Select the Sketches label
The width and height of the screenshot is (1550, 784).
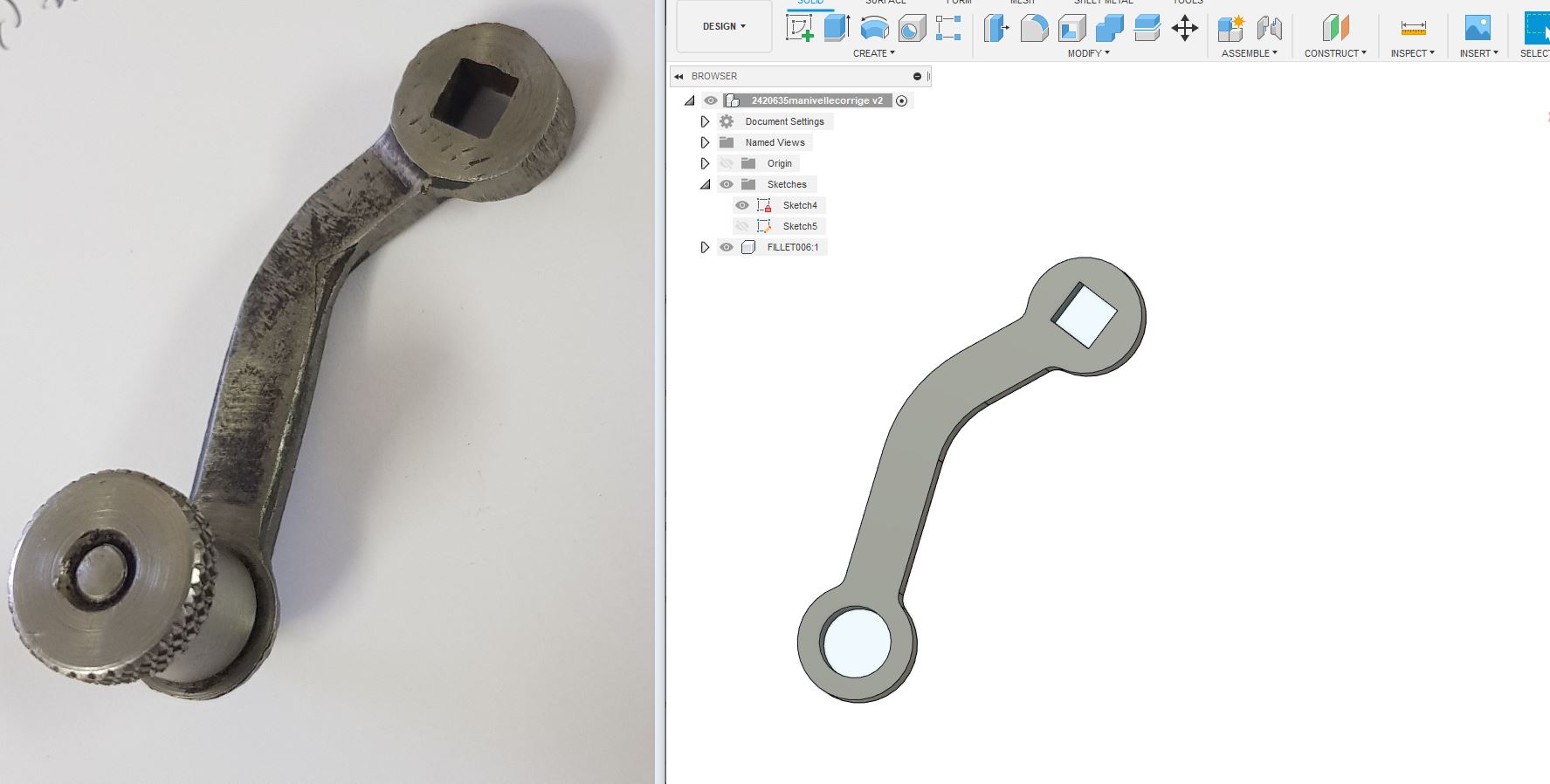(787, 184)
